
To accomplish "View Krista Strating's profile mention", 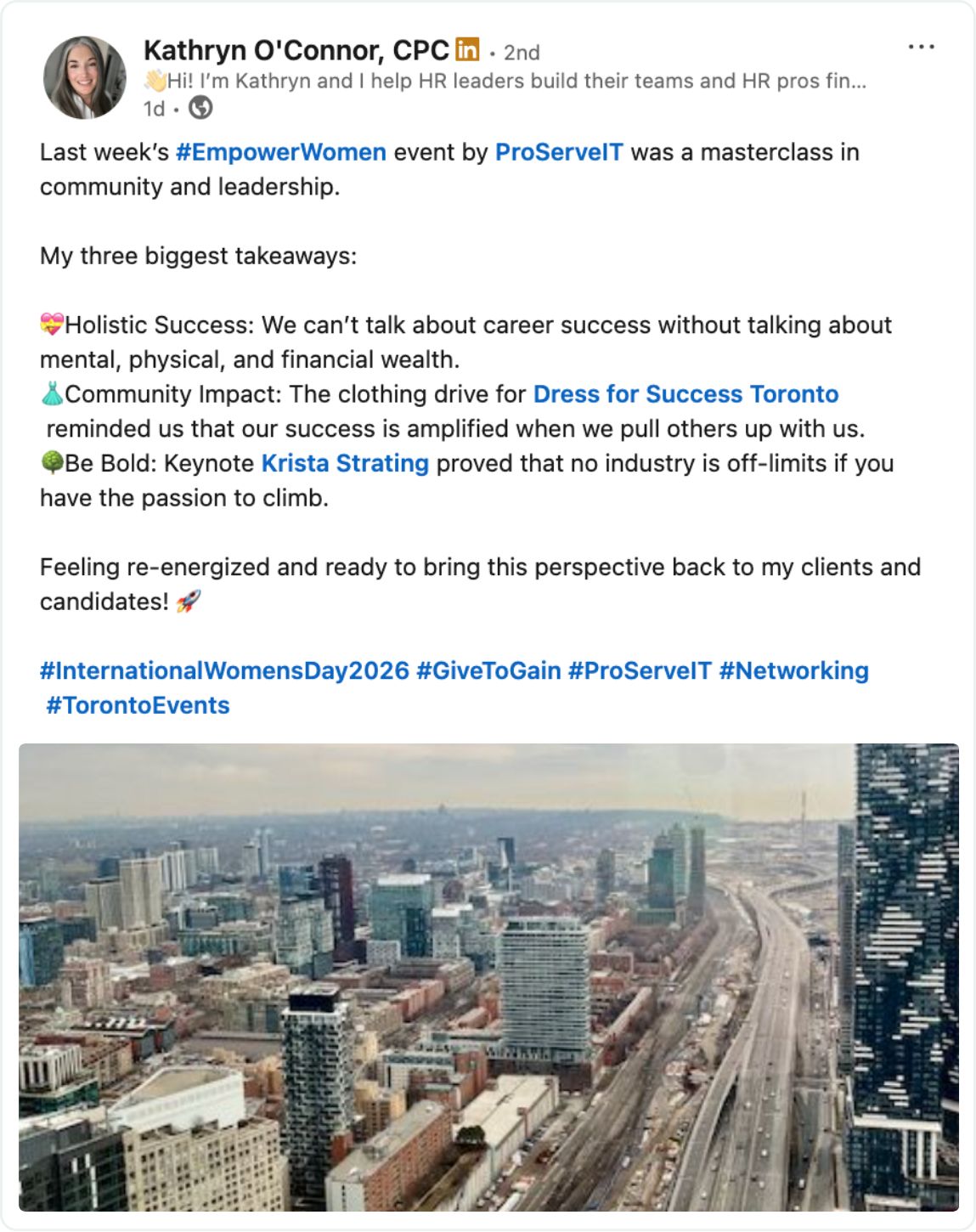I will (345, 463).
